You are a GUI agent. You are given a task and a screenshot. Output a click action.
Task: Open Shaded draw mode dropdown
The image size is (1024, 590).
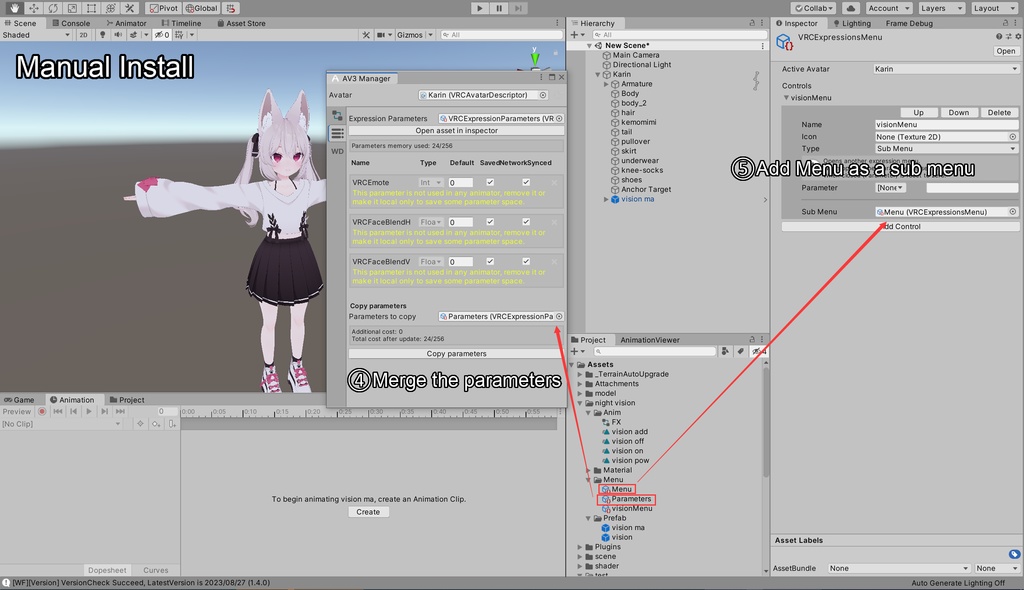pyautogui.click(x=36, y=35)
